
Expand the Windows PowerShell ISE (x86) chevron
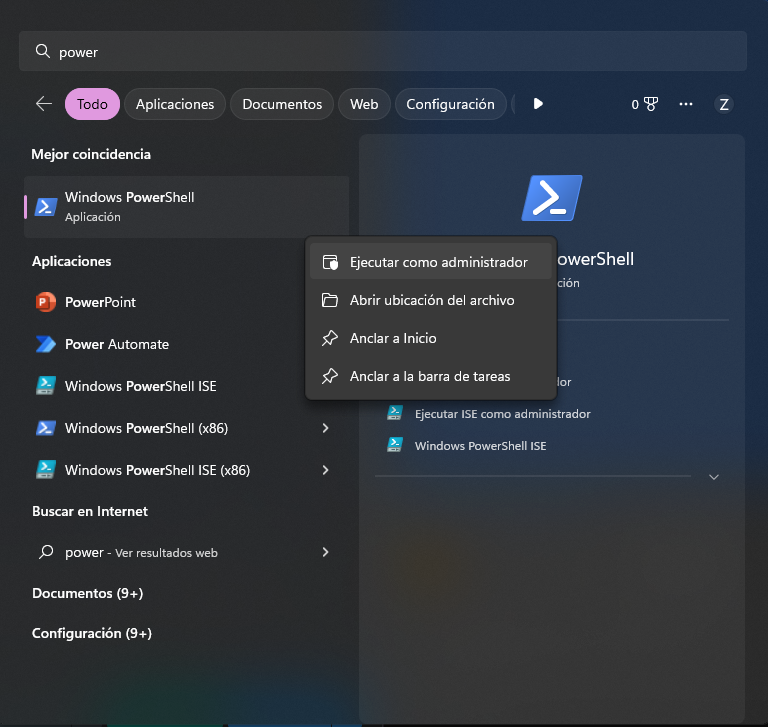325,470
